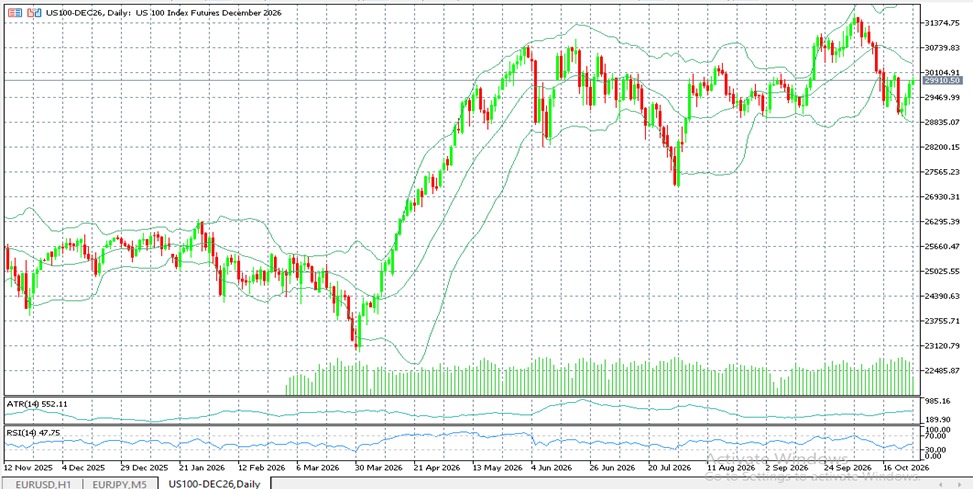
Task: Click the 21 Apr 2026 date label
Action: (x=437, y=467)
